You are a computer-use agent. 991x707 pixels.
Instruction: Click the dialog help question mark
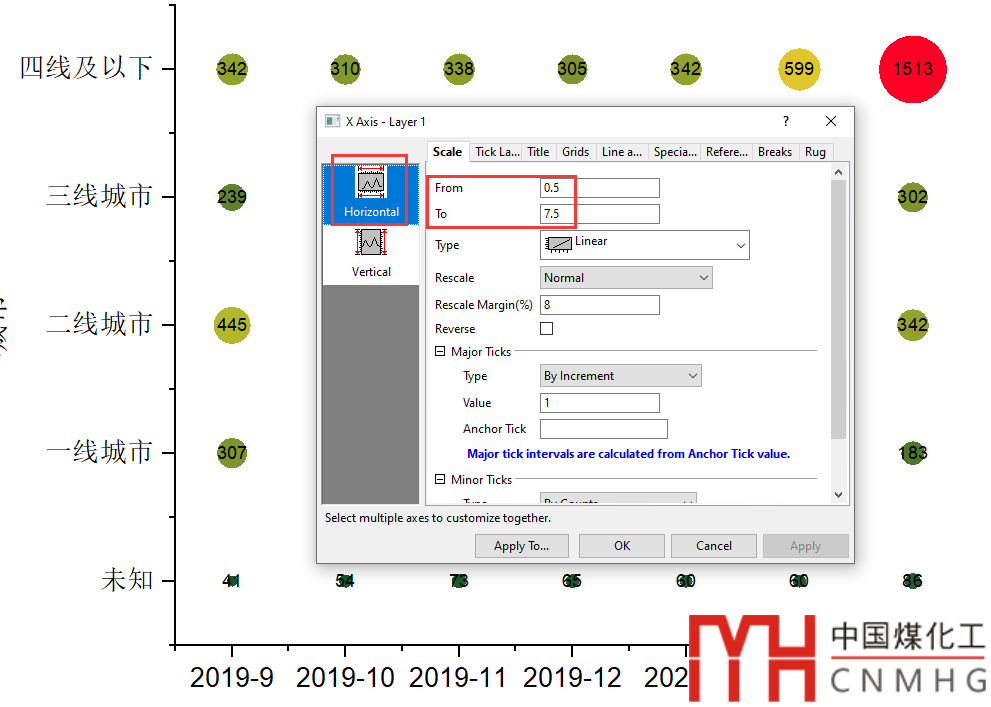785,121
